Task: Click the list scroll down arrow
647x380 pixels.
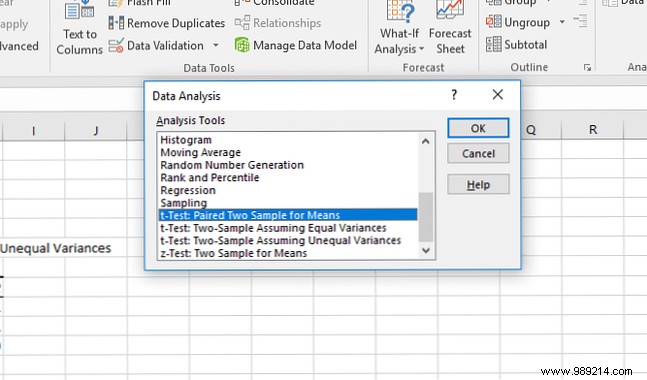Action: (x=426, y=250)
